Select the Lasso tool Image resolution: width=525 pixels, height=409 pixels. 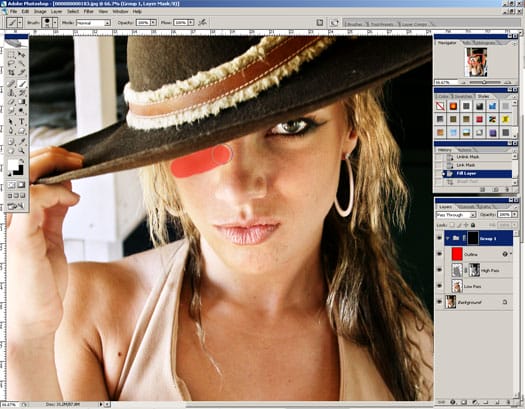pyautogui.click(x=11, y=64)
